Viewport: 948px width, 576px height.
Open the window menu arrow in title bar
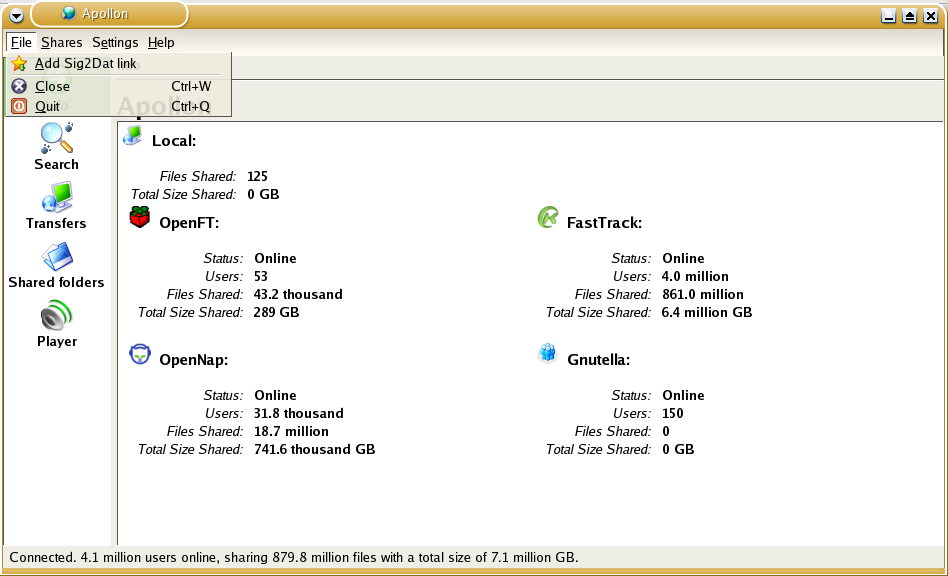(x=16, y=16)
